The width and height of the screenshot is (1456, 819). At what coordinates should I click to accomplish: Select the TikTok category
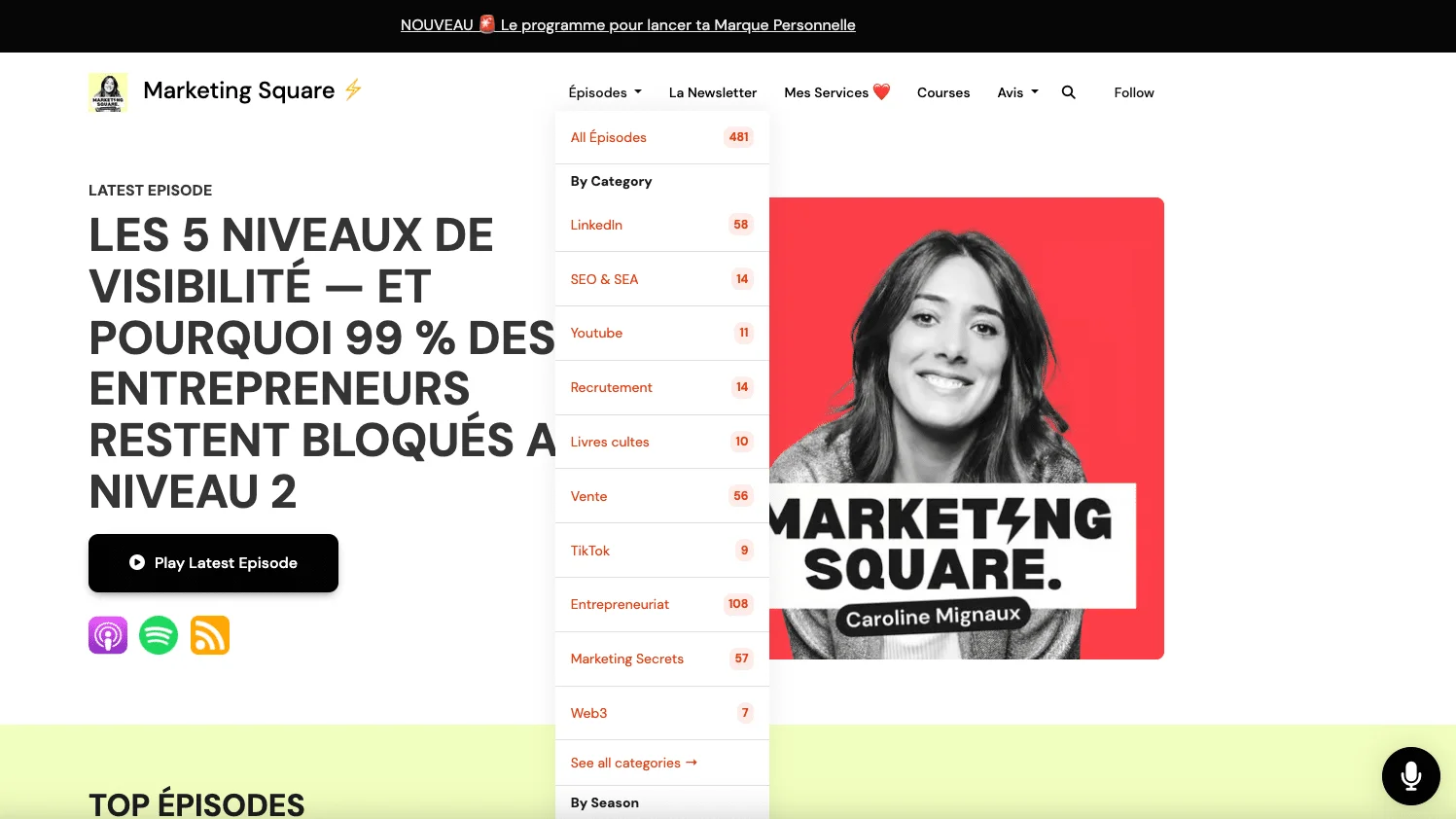(x=662, y=551)
